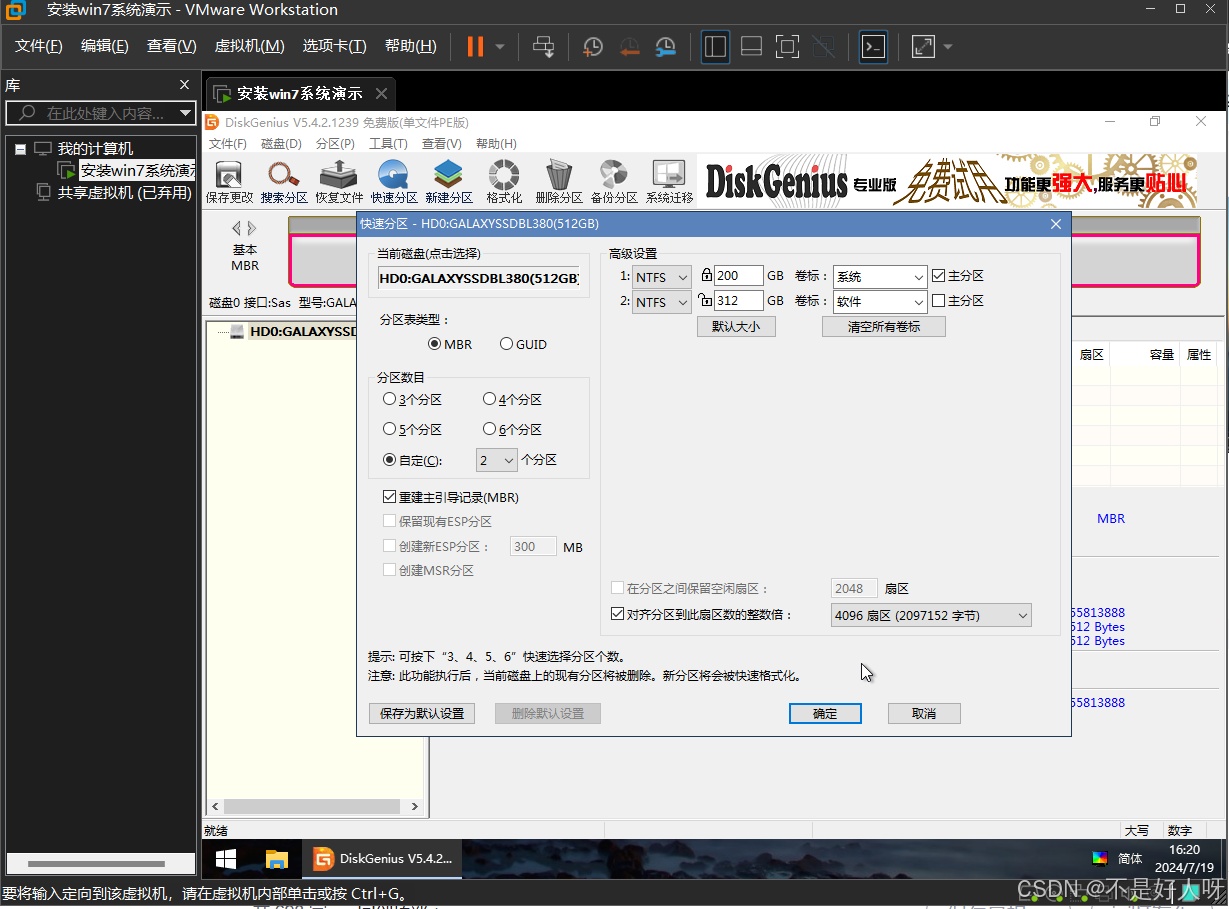The image size is (1229, 909).
Task: Enter VMware full screen mode icon
Action: pyautogui.click(x=787, y=46)
